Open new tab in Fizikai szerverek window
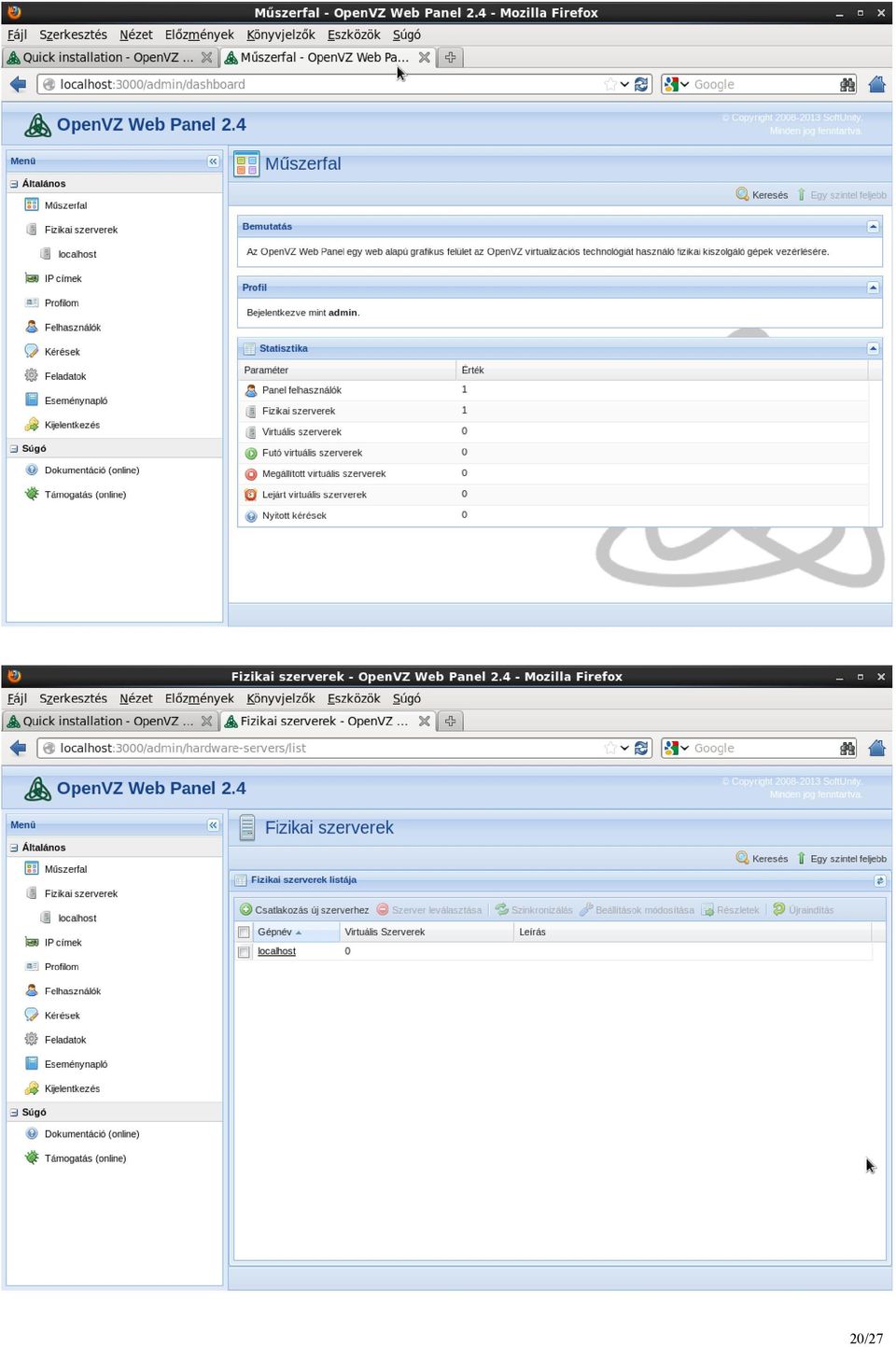 450,721
